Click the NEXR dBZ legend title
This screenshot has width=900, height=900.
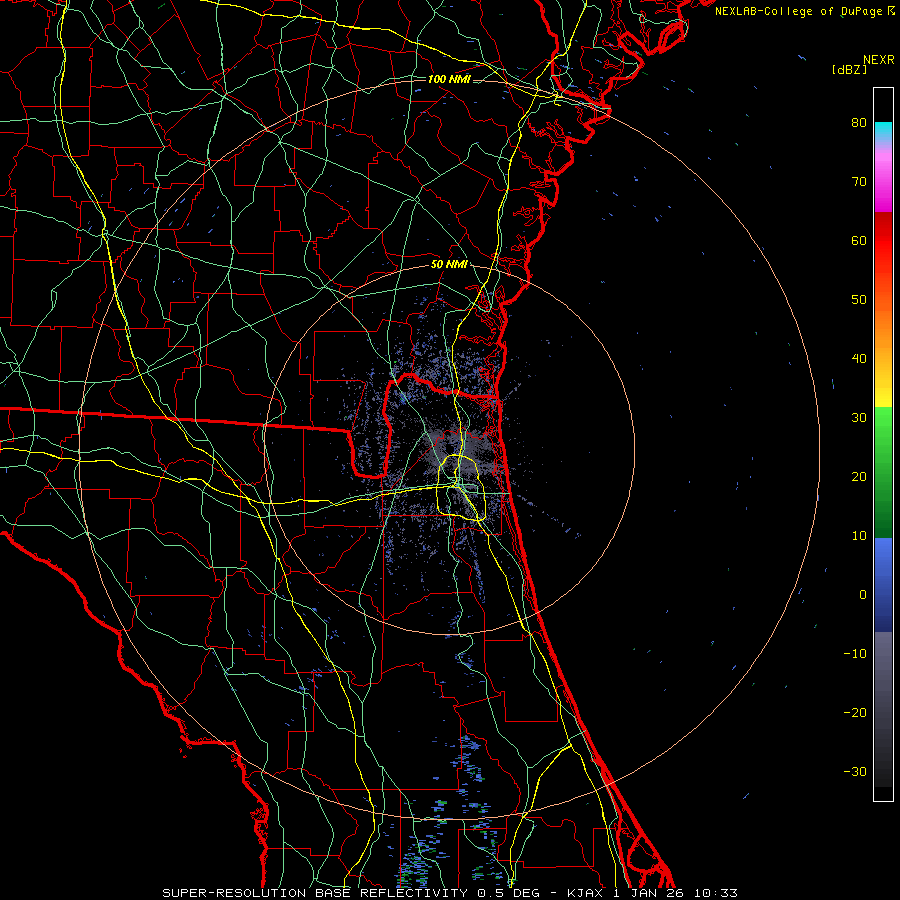pyautogui.click(x=863, y=64)
